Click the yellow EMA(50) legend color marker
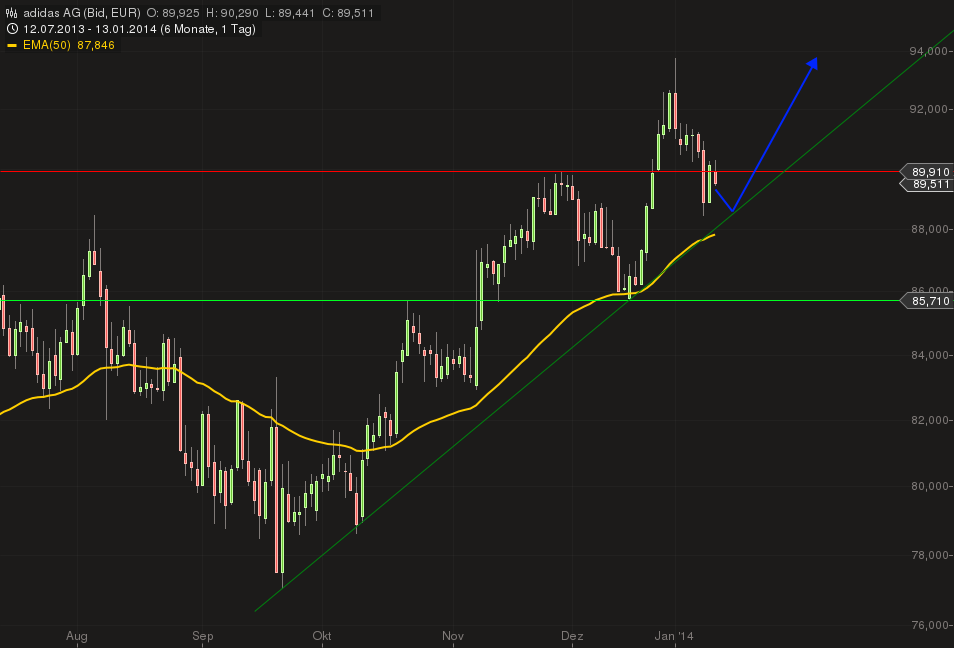The image size is (954, 648). 12,45
